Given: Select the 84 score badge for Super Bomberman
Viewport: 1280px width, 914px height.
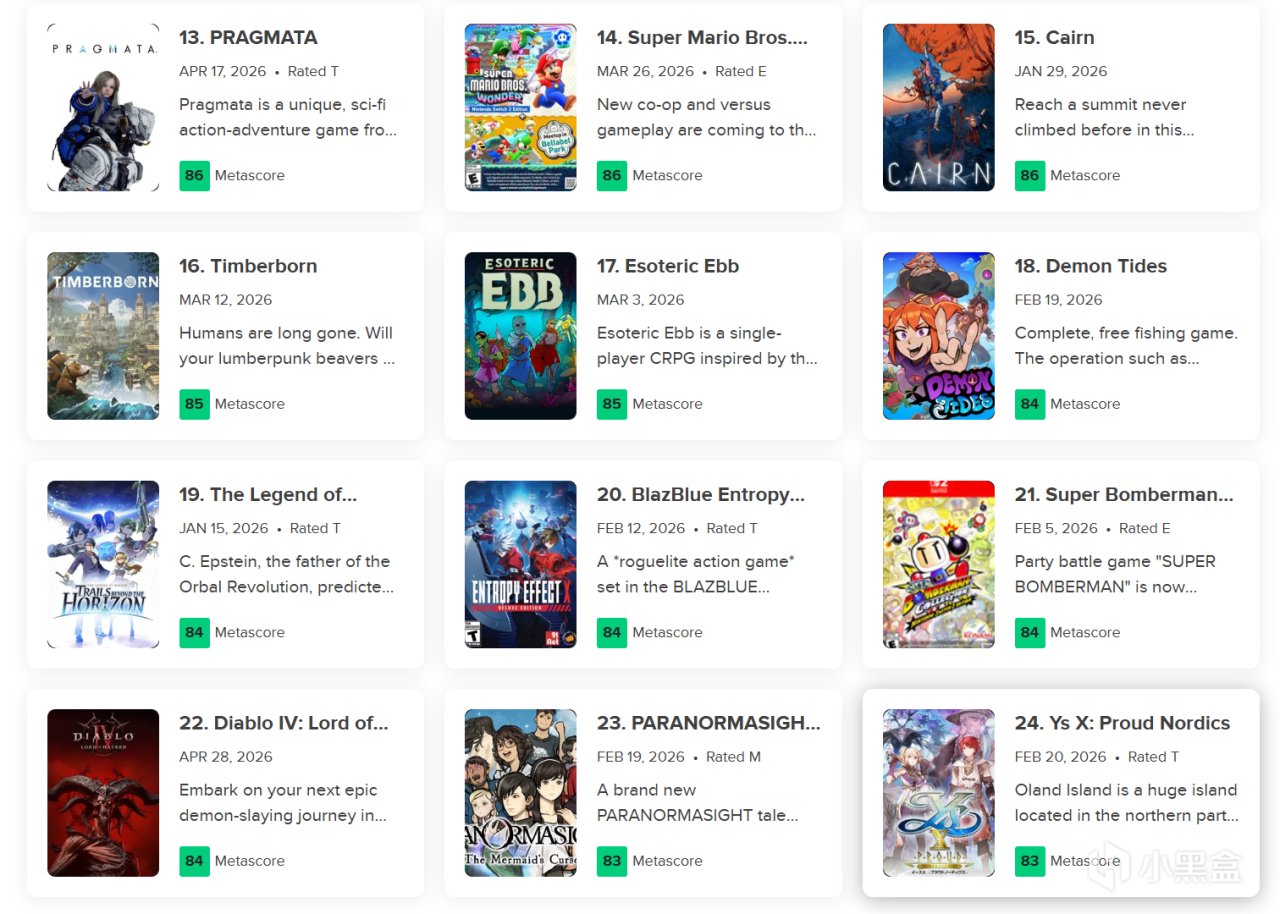Looking at the screenshot, I should click(x=1030, y=632).
